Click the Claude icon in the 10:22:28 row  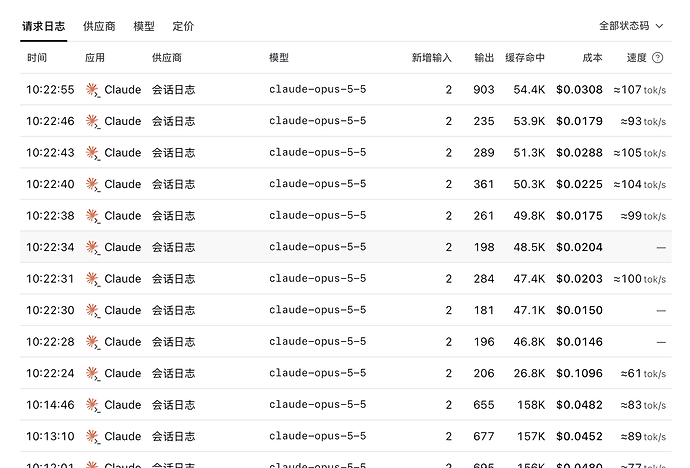(92, 342)
